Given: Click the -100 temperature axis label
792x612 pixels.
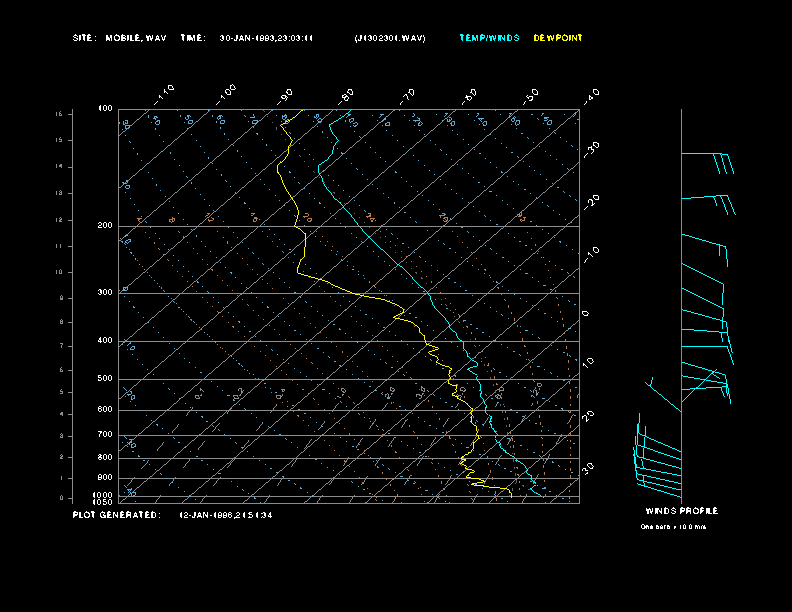Looking at the screenshot, I should [x=226, y=94].
